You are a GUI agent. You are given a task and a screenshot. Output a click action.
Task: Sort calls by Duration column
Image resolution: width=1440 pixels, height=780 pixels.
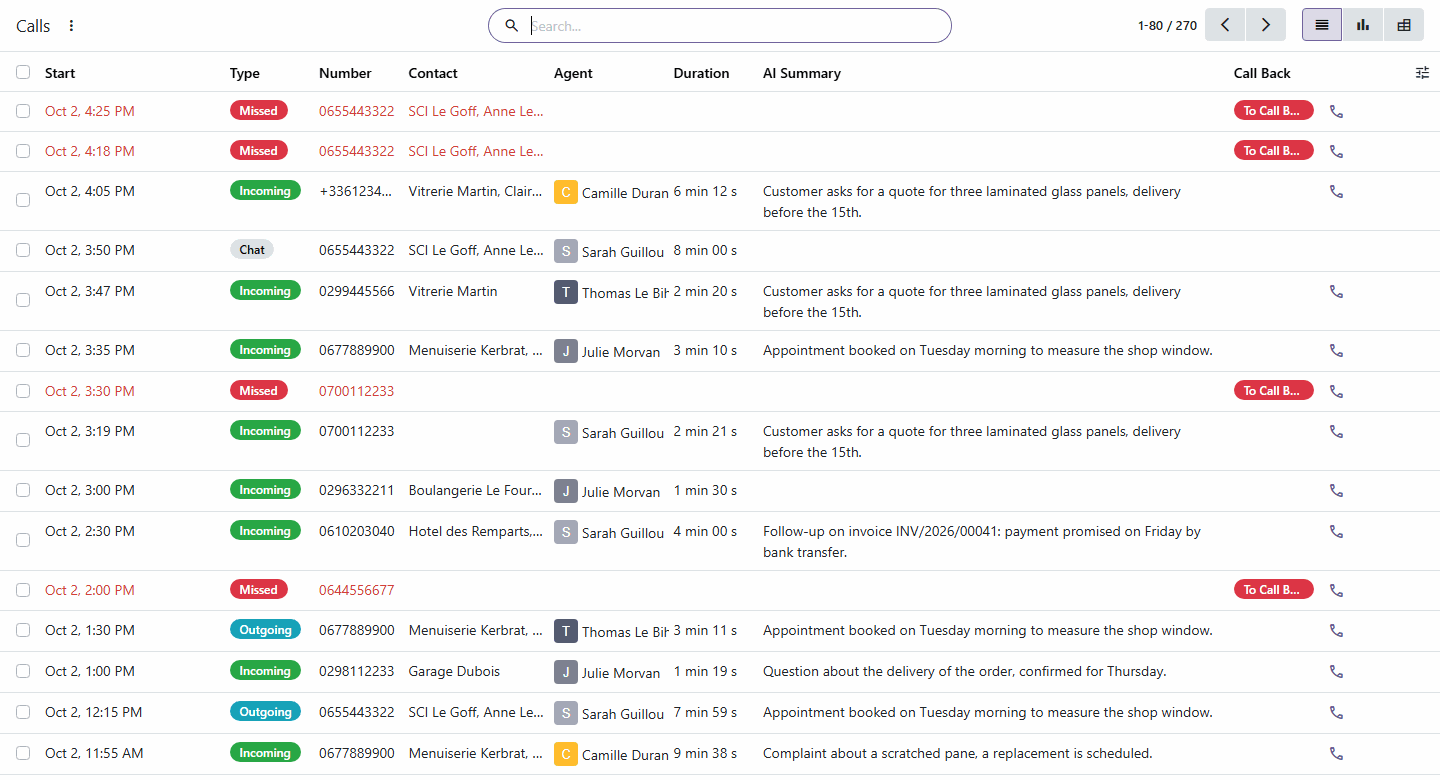701,73
